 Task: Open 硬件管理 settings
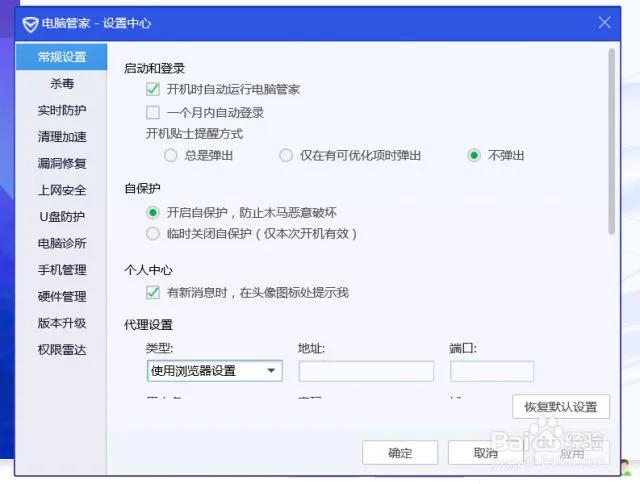coord(62,296)
